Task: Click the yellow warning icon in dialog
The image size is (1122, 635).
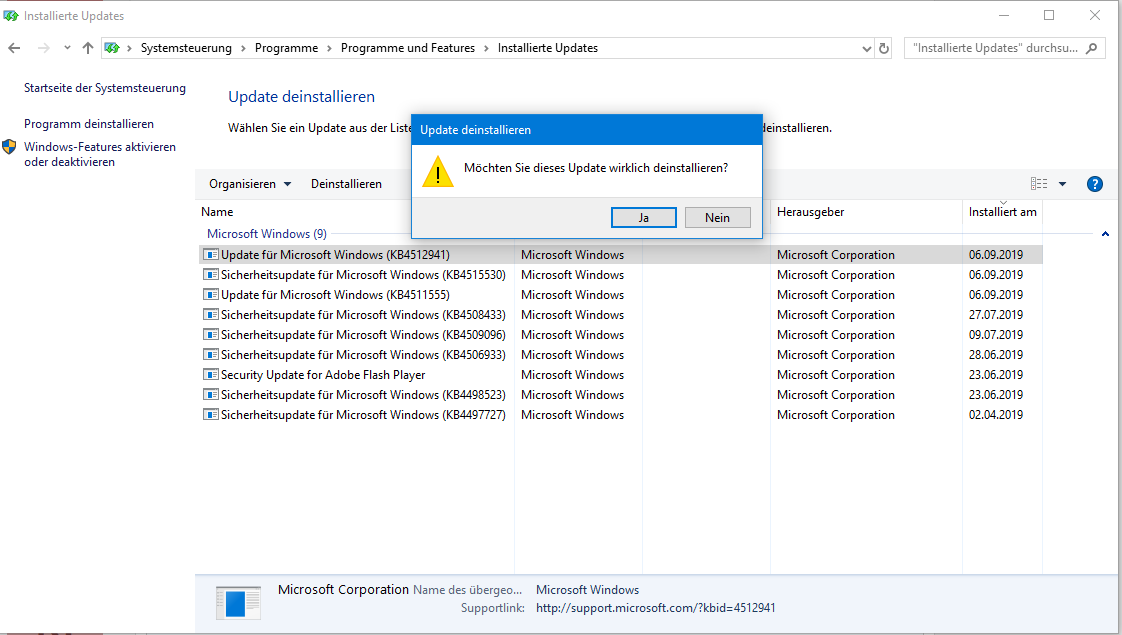Action: pyautogui.click(x=438, y=172)
